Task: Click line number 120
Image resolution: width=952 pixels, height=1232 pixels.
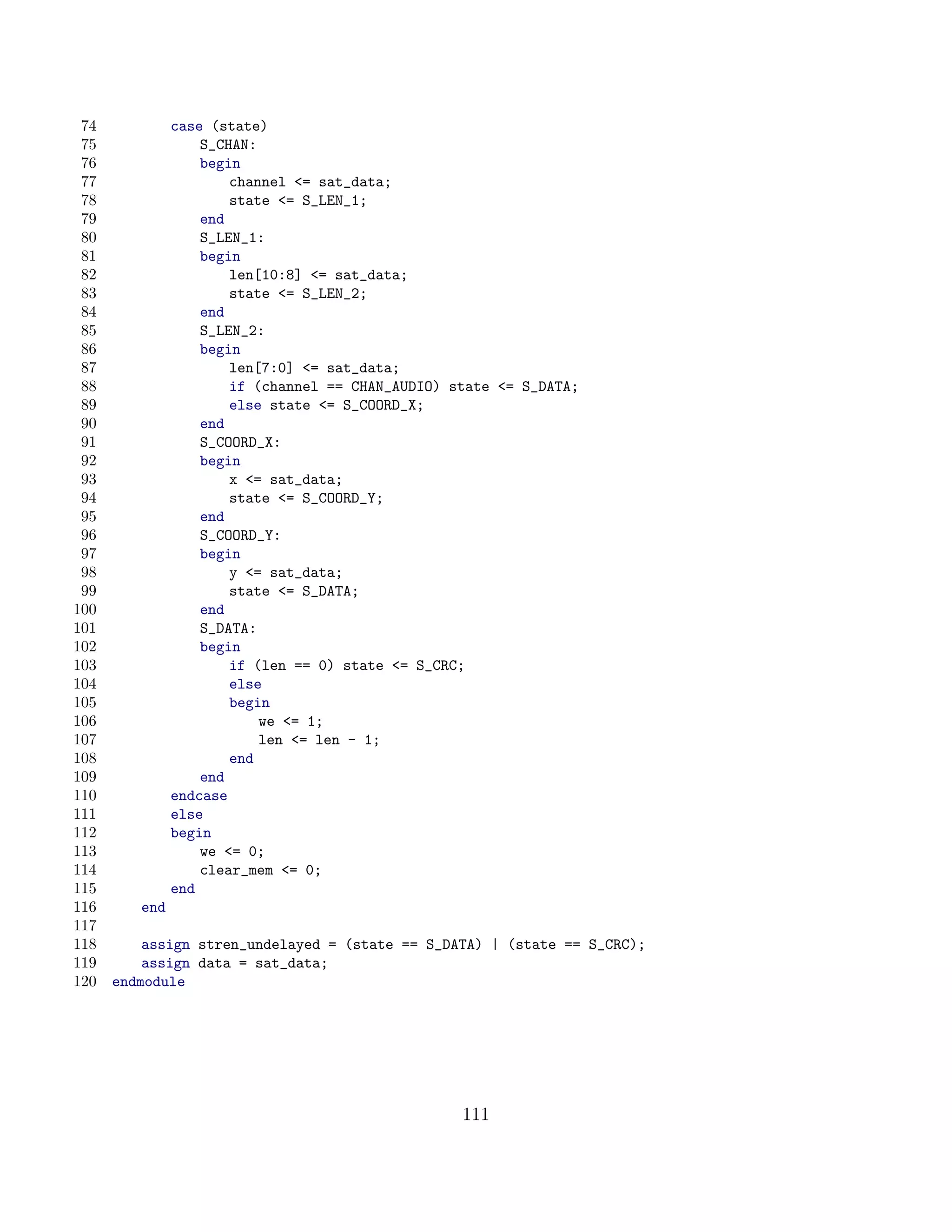Action: pos(85,982)
